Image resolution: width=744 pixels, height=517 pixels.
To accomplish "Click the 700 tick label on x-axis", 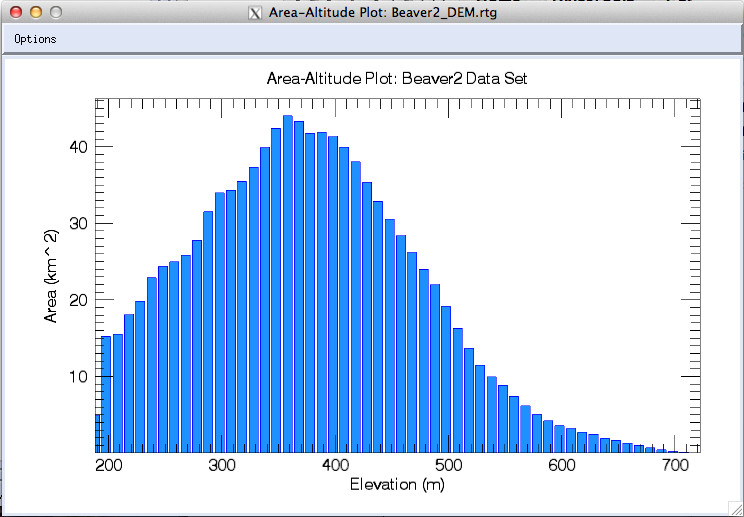I will 675,465.
